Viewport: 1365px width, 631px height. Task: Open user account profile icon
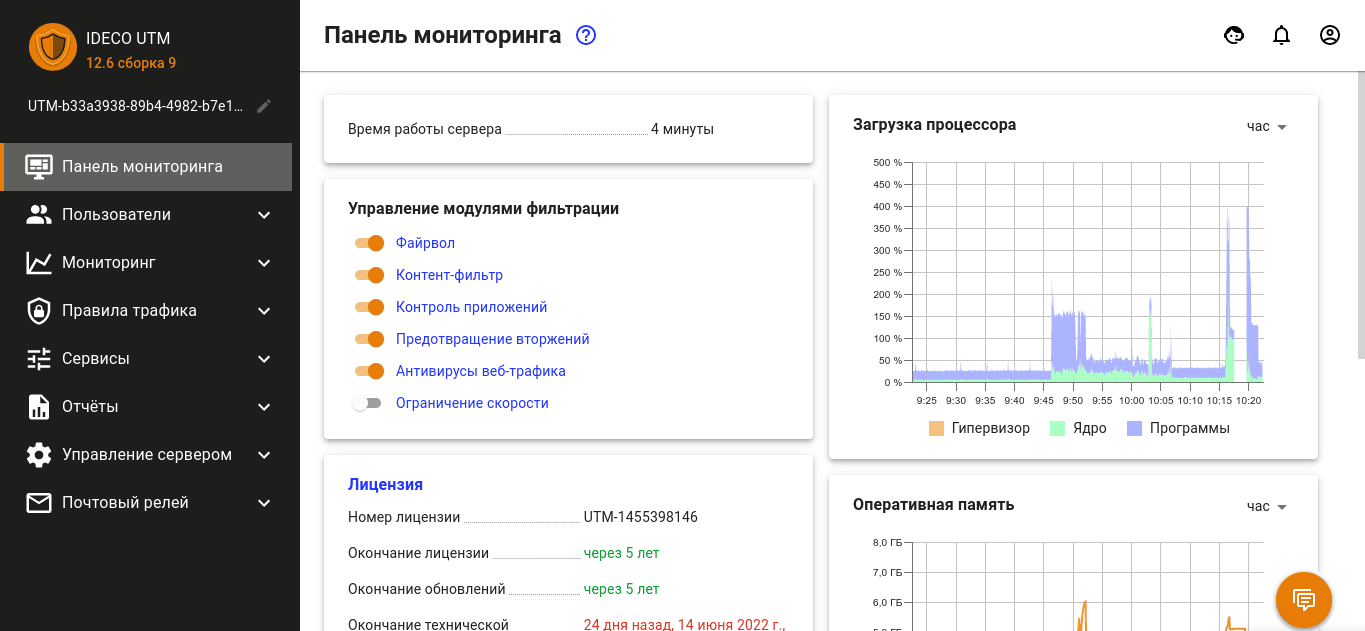(1329, 36)
